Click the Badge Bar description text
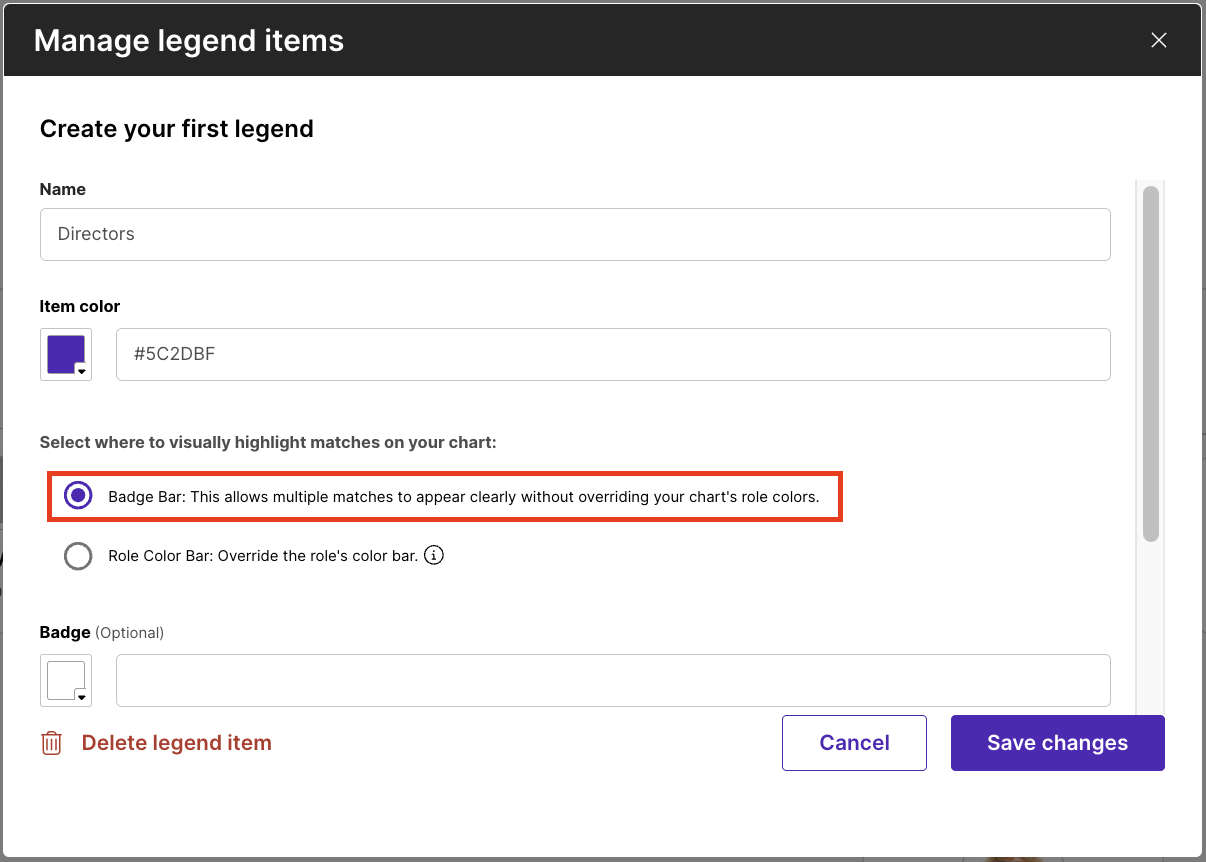This screenshot has width=1206, height=862. pyautogui.click(x=463, y=496)
